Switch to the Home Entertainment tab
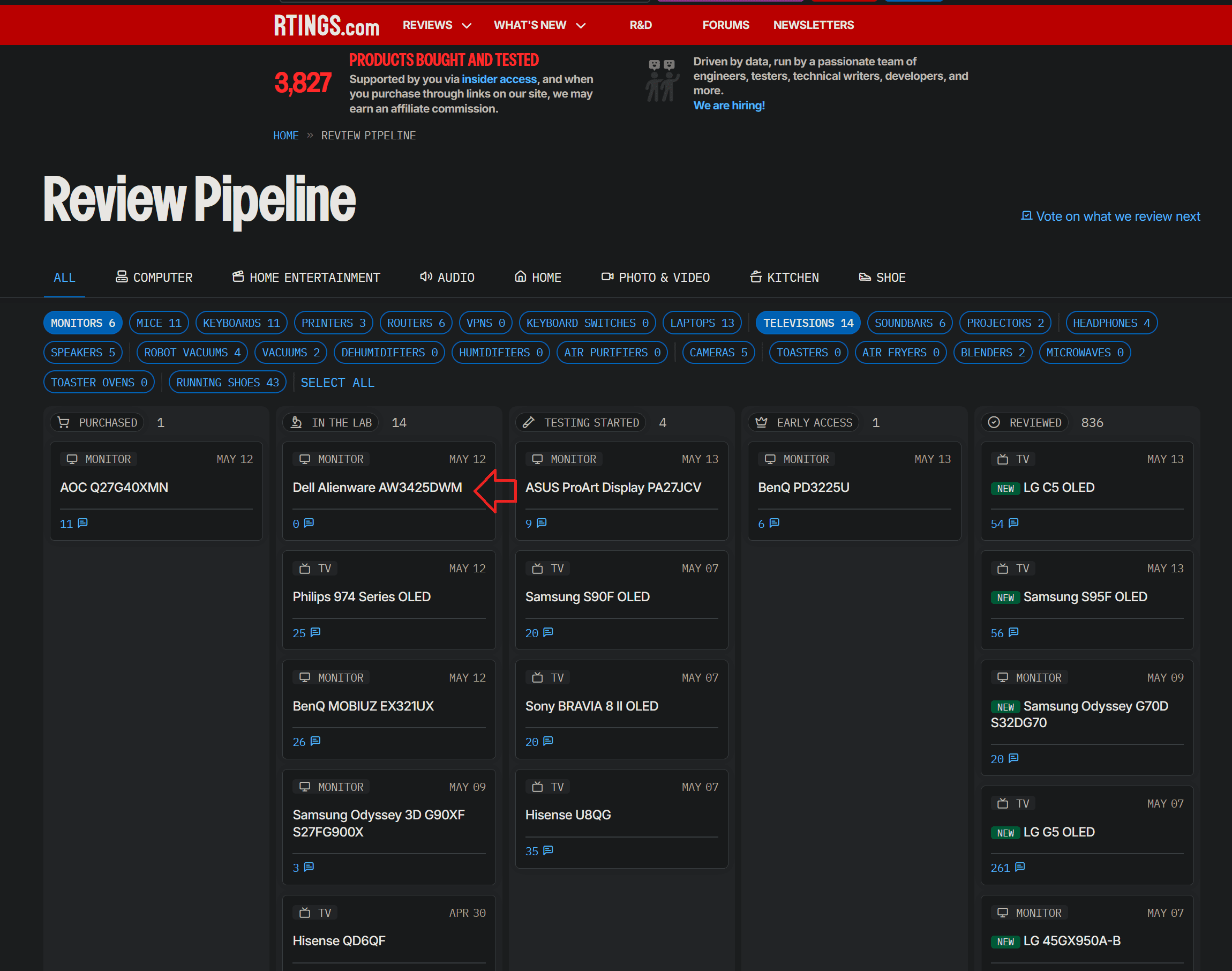This screenshot has height=971, width=1232. pos(306,278)
